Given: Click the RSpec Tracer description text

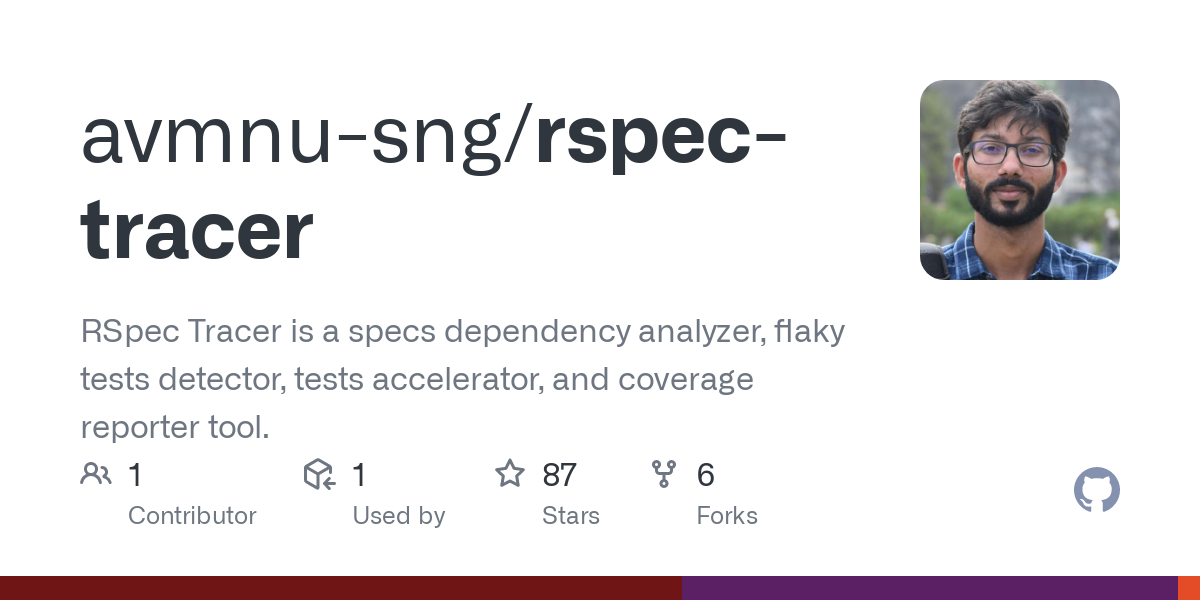Looking at the screenshot, I should pos(463,380).
